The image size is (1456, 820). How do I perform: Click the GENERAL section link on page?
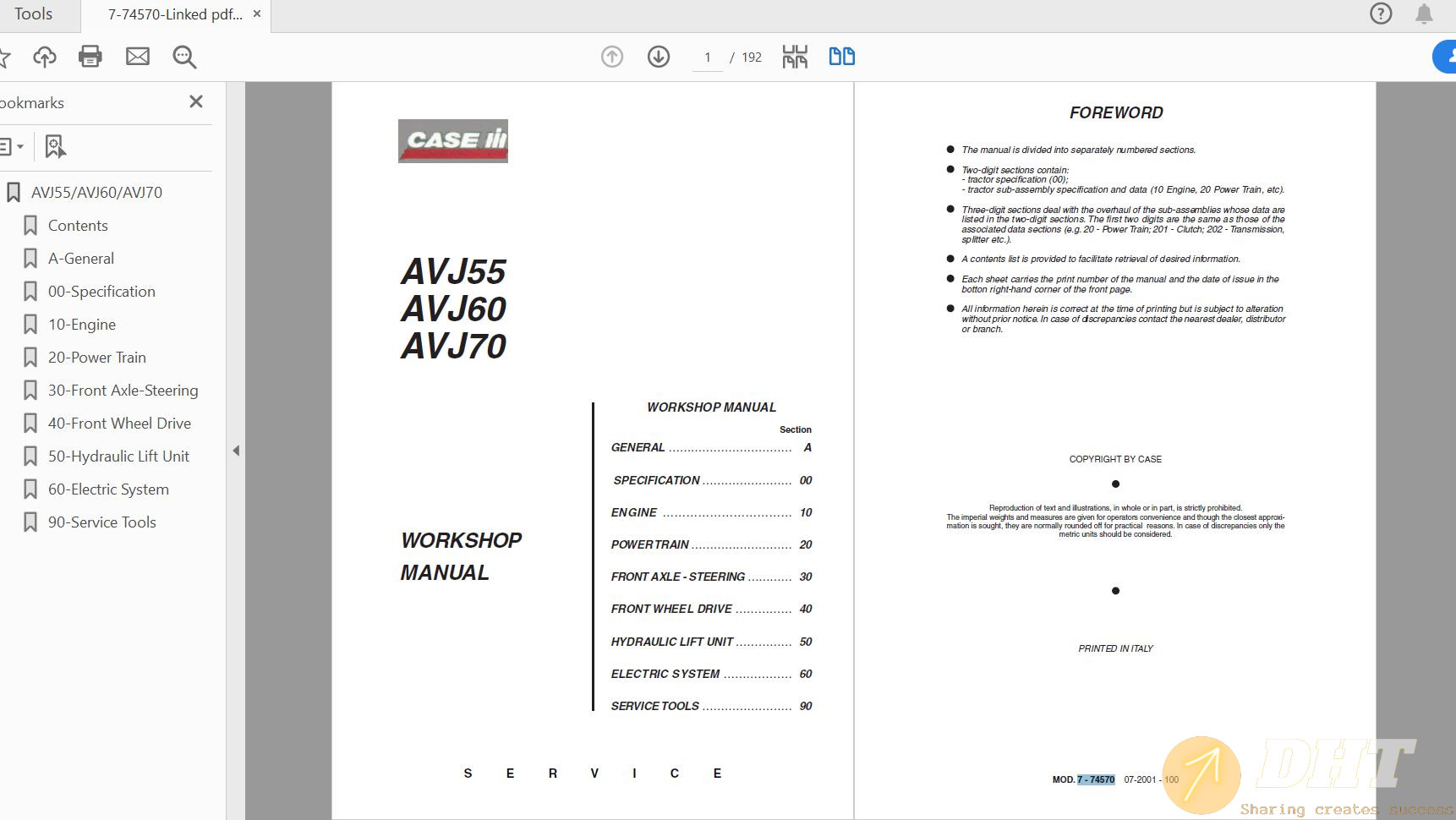[711, 448]
